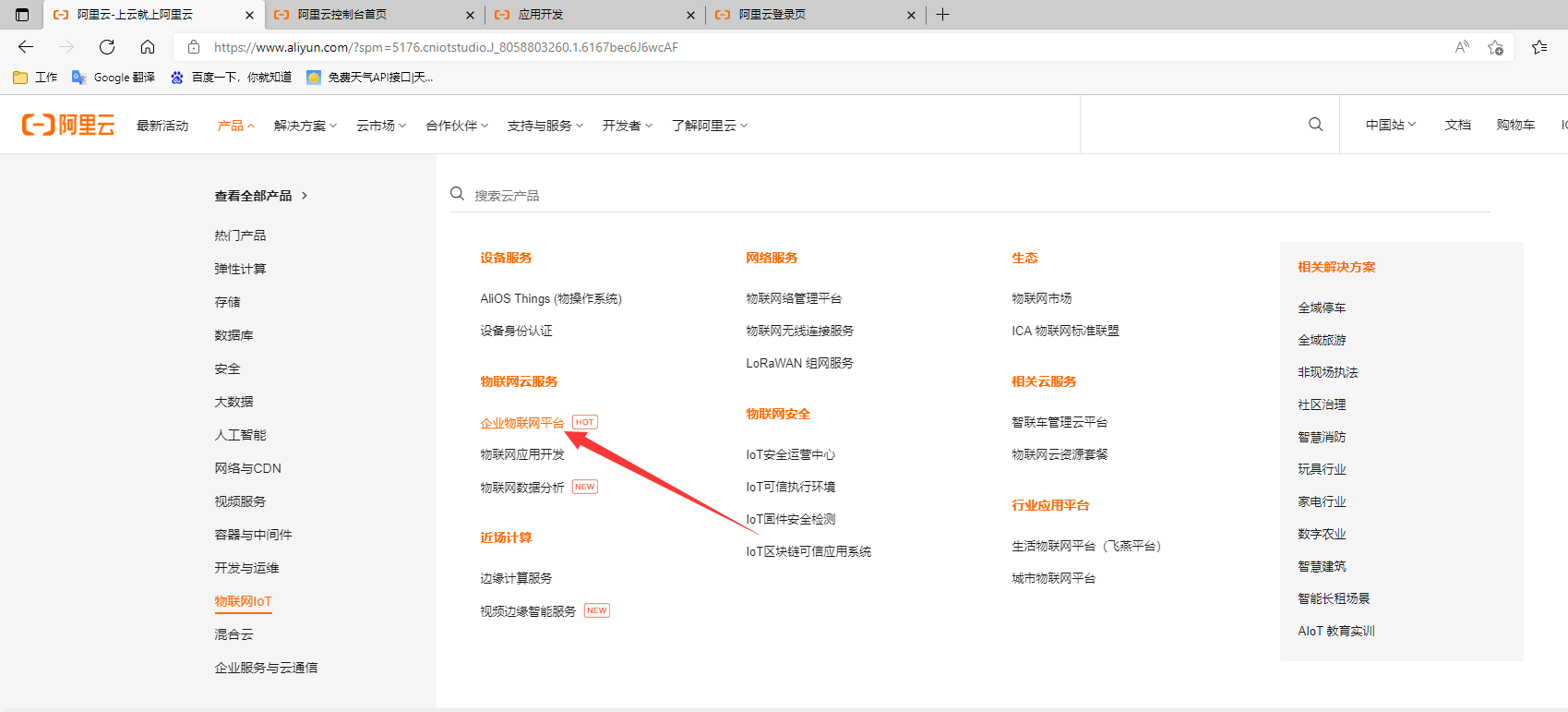Open a new tab with plus button

point(942,15)
